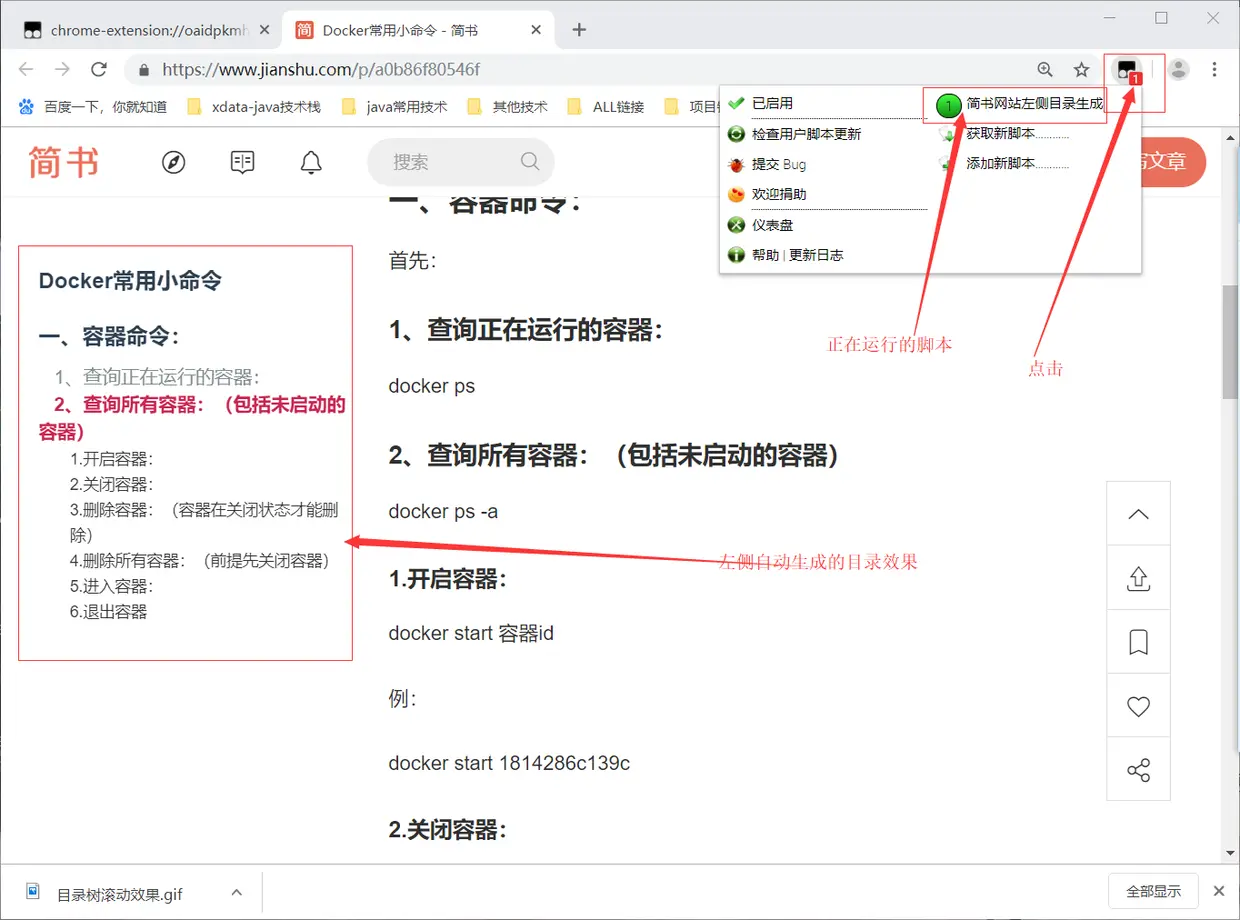1240x920 pixels.
Task: Open the Jianshu notifications bell icon
Action: point(310,162)
